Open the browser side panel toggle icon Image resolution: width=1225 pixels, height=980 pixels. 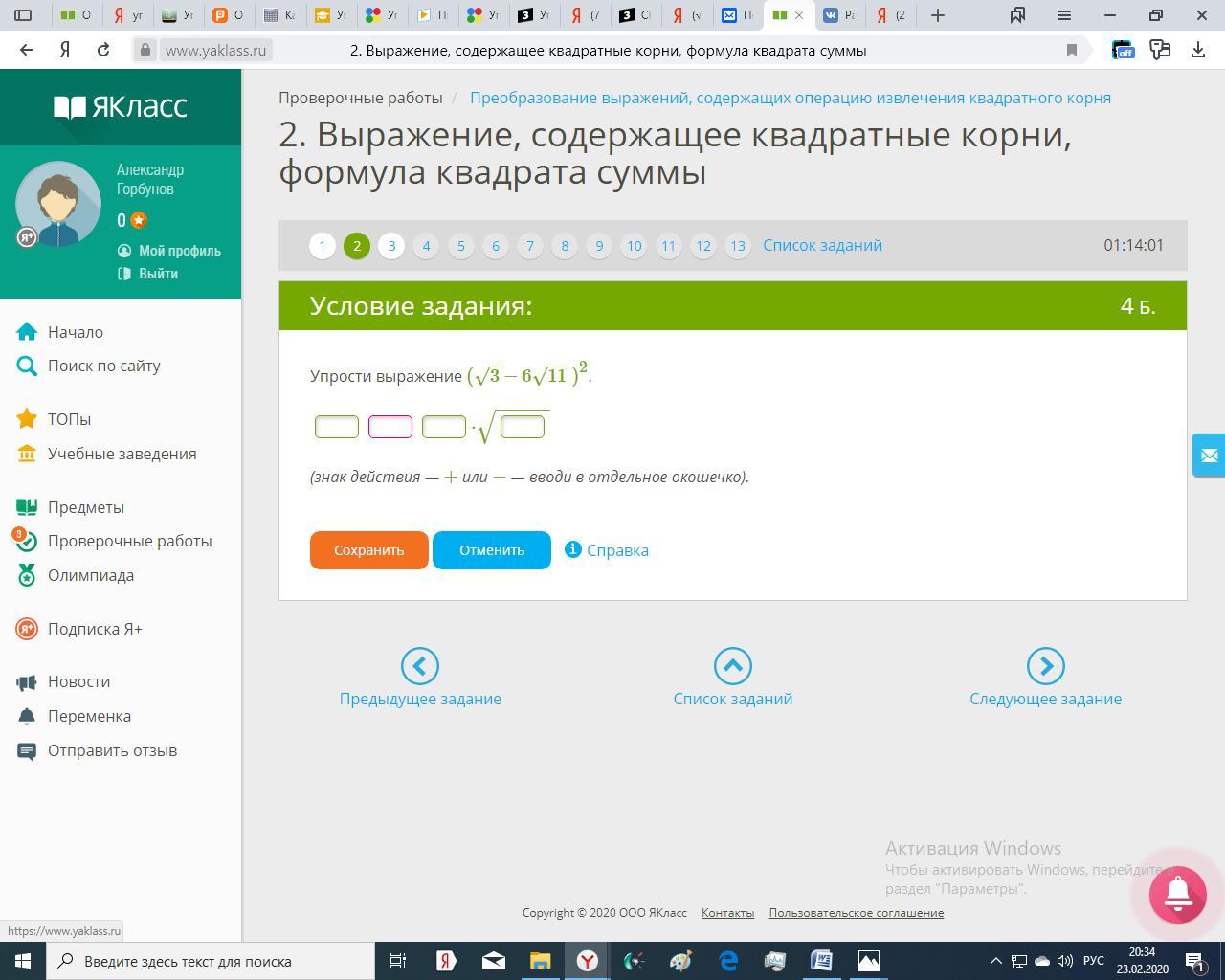click(x=24, y=14)
